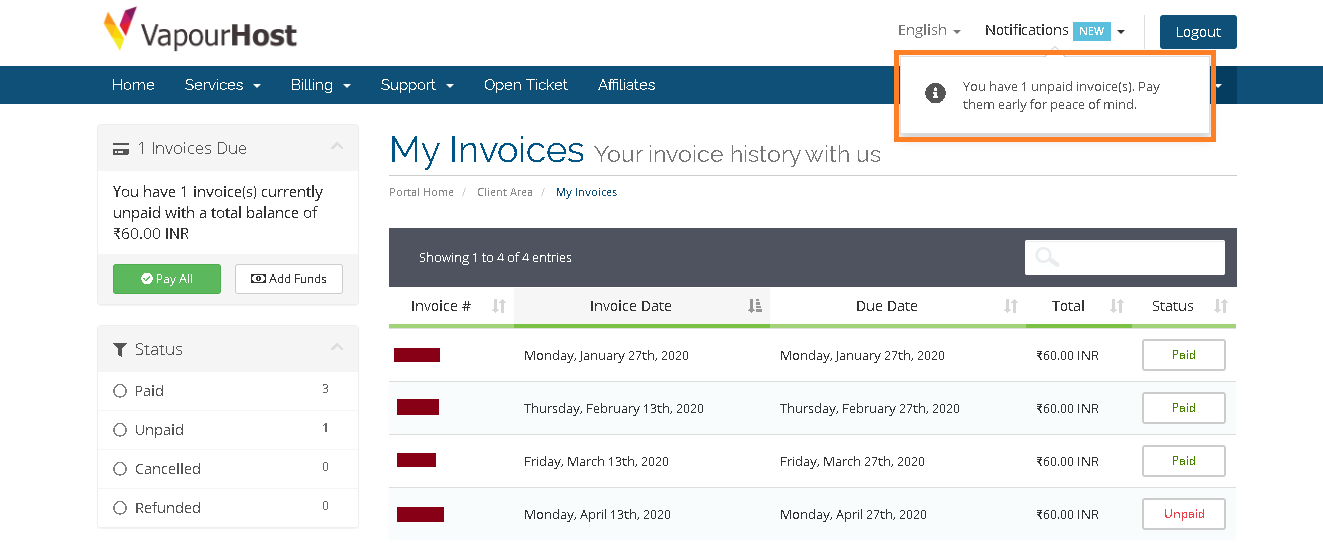The height and width of the screenshot is (543, 1323).
Task: Click the sort icon for Invoice # column
Action: coord(499,306)
